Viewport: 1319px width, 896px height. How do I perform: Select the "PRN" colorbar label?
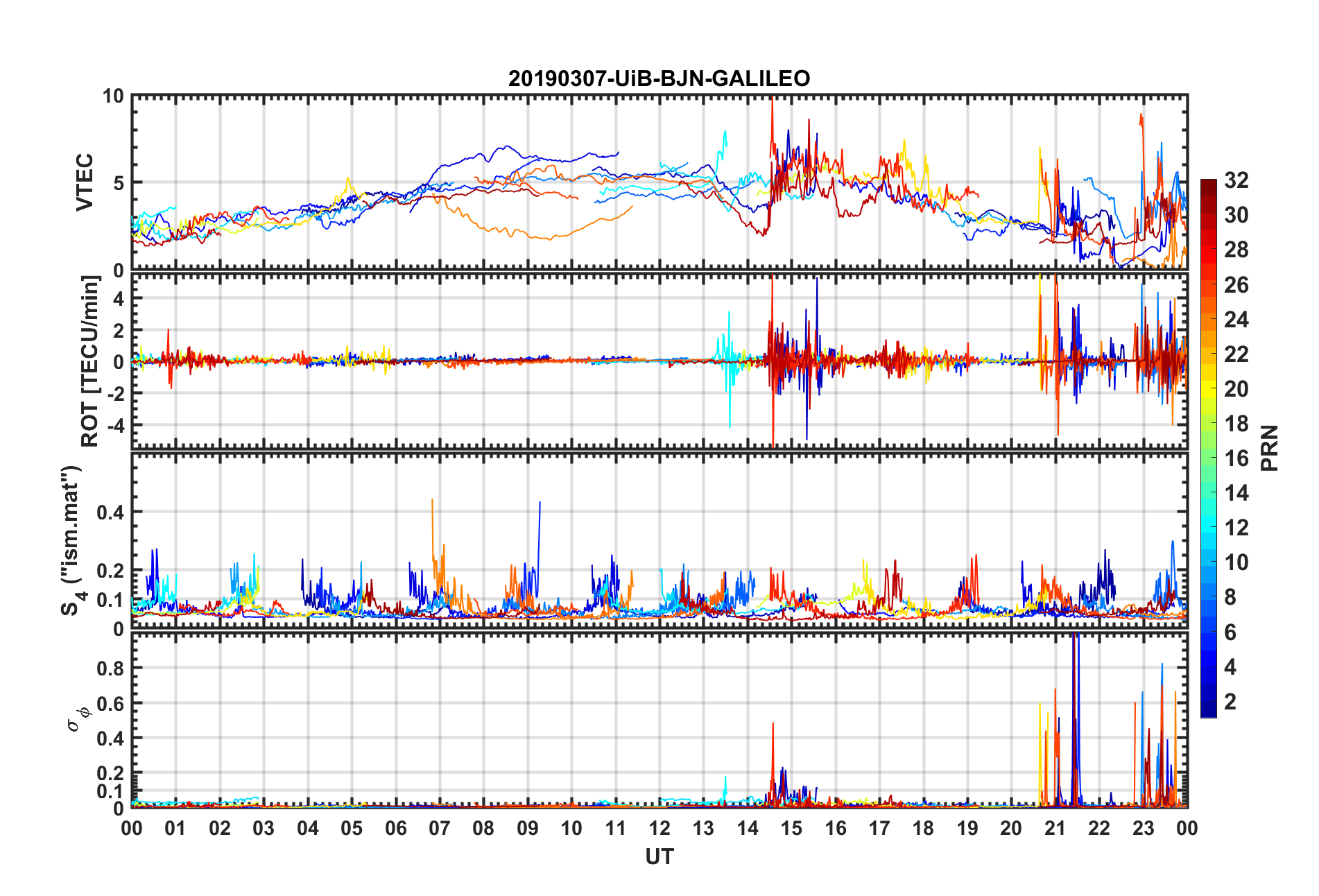[x=1270, y=448]
